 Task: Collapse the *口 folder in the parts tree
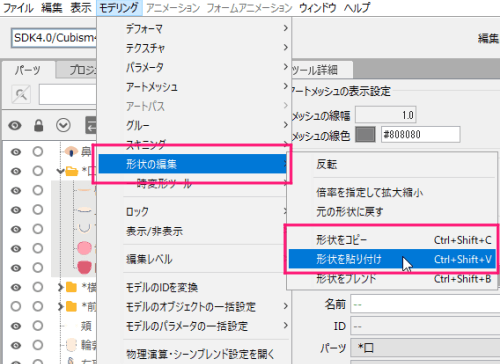(x=60, y=171)
